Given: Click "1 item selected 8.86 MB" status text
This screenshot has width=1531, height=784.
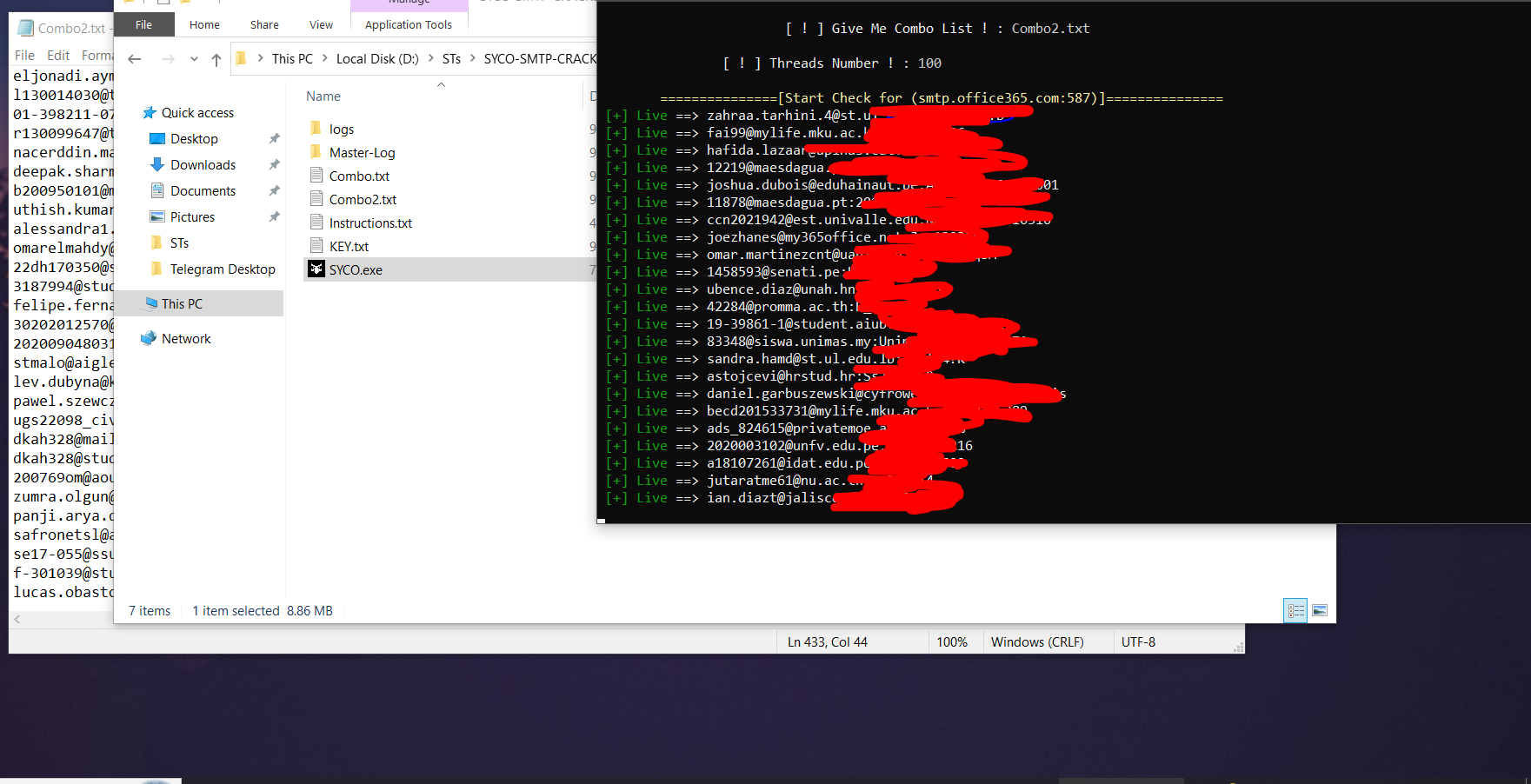Looking at the screenshot, I should (263, 611).
